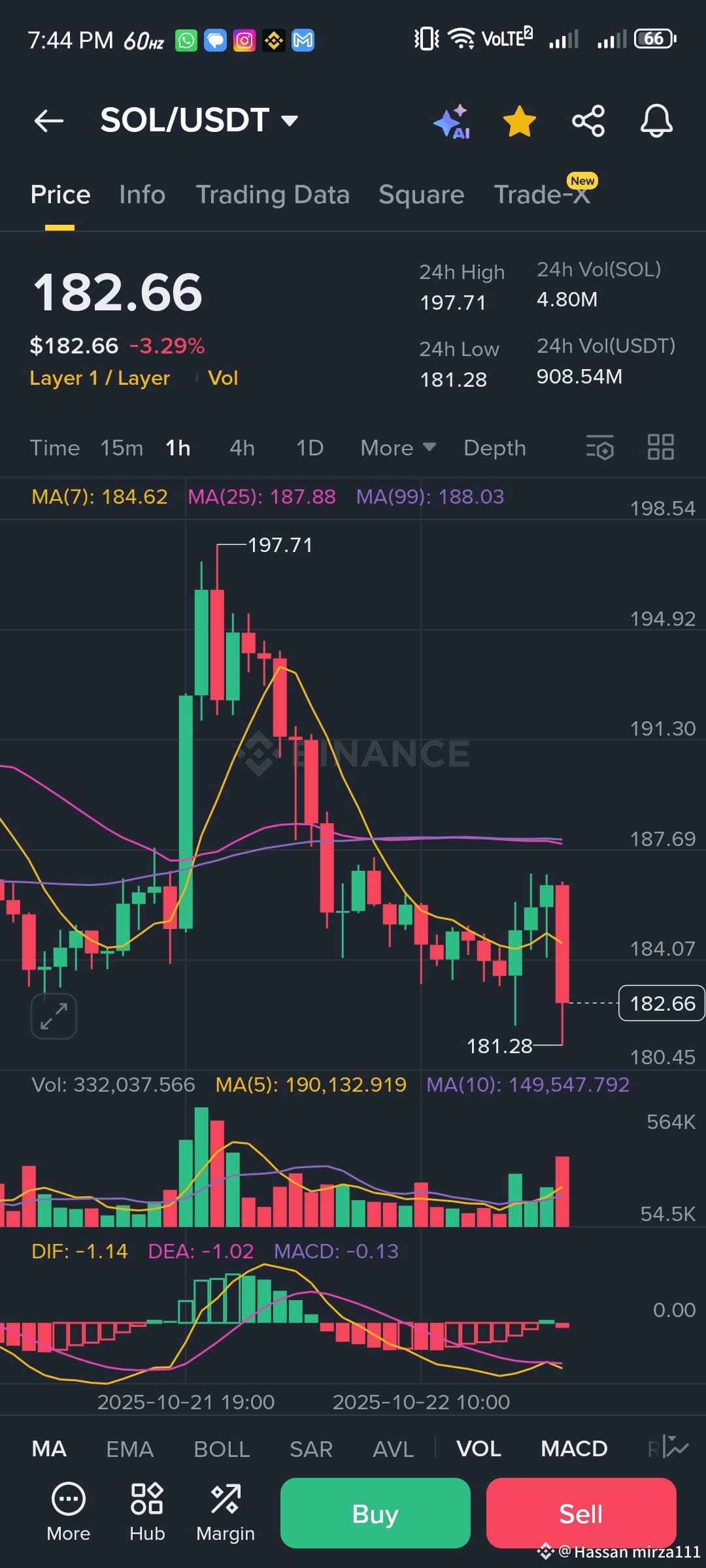
Task: Tap the 197.71 high price marker
Action: 280,545
